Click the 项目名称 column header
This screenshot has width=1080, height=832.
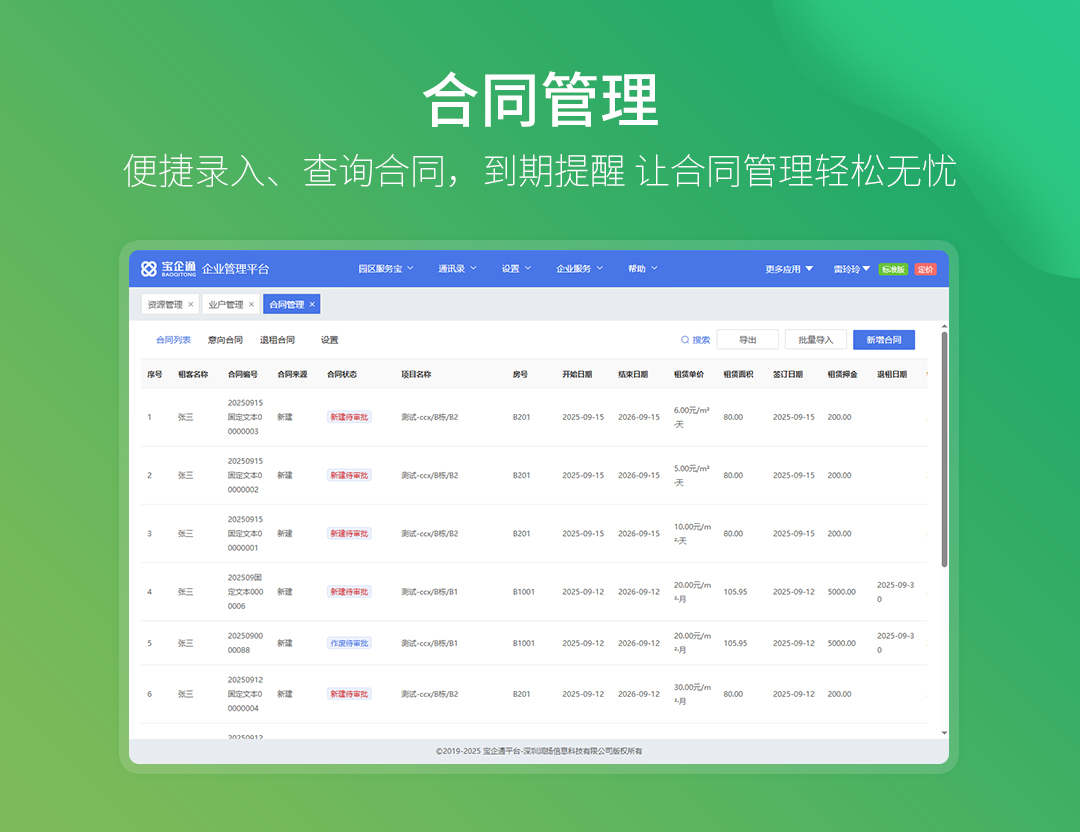click(416, 374)
